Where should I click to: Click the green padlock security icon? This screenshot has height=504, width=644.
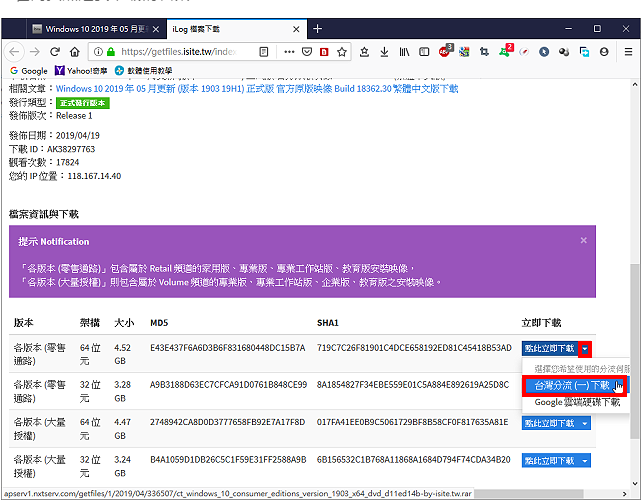(x=110, y=52)
